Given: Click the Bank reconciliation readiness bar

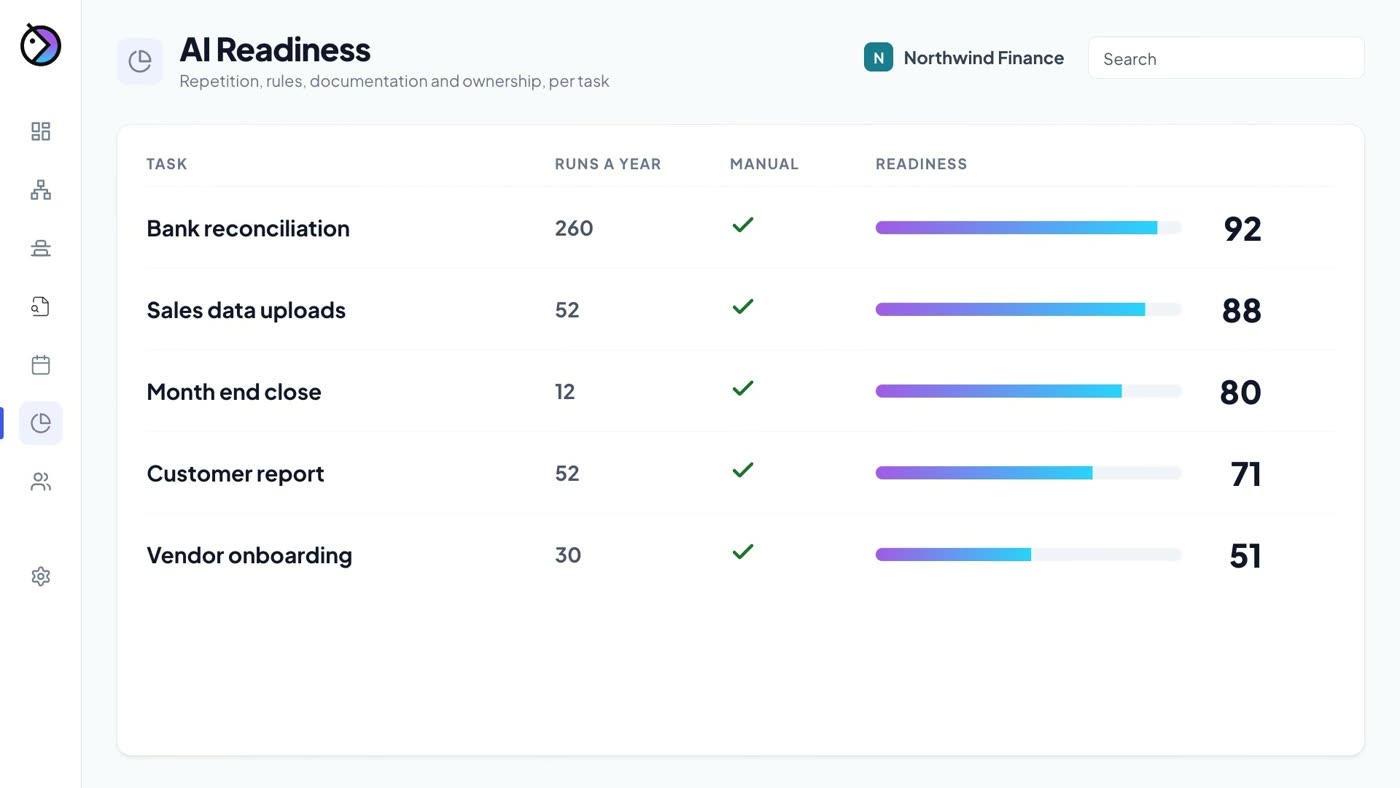Looking at the screenshot, I should [x=1028, y=228].
